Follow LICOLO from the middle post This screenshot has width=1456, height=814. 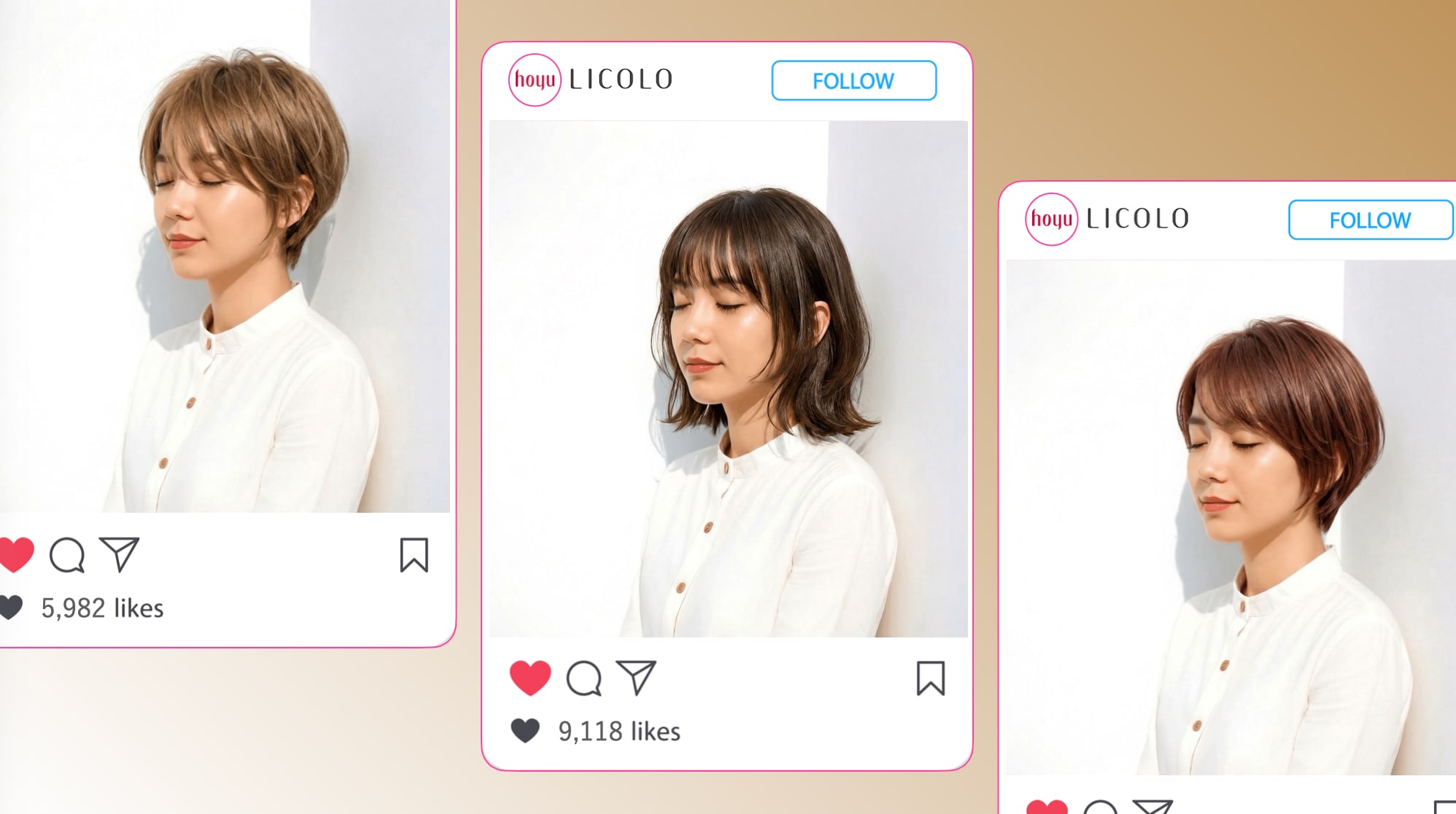(854, 80)
